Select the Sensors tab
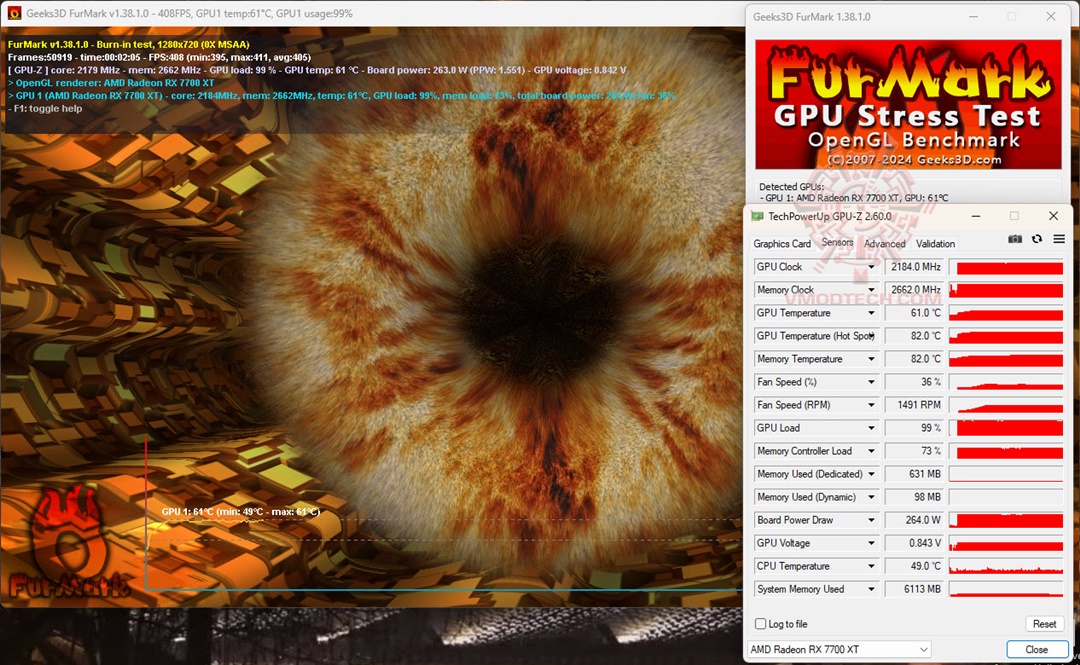1080x665 pixels. pyautogui.click(x=837, y=243)
